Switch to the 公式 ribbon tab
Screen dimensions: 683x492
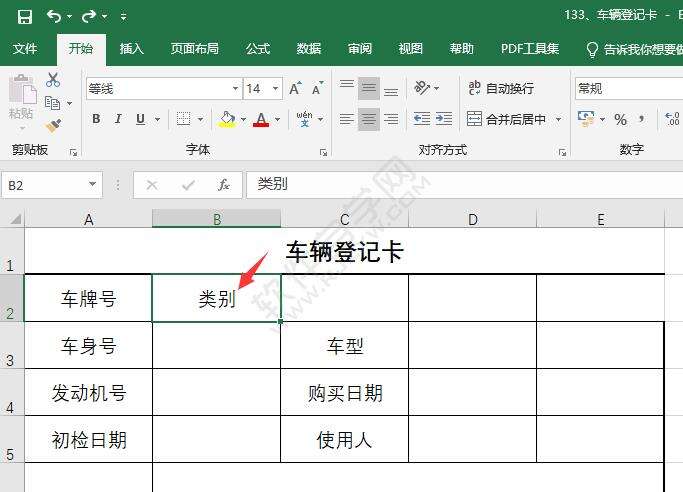pyautogui.click(x=258, y=48)
